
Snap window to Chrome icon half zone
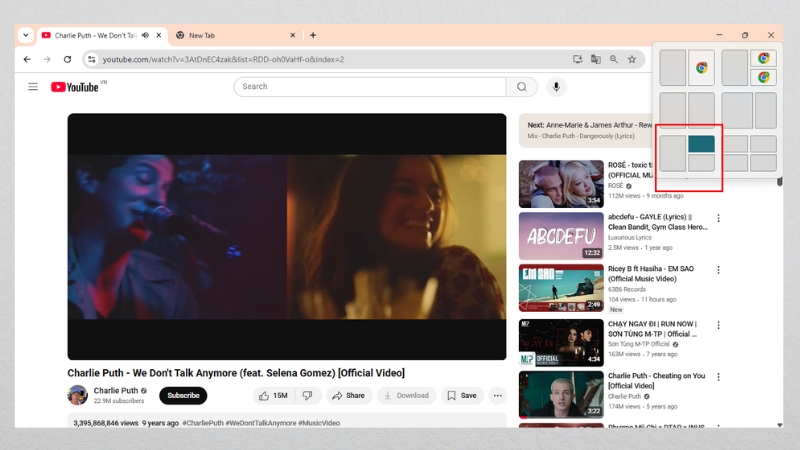point(702,67)
